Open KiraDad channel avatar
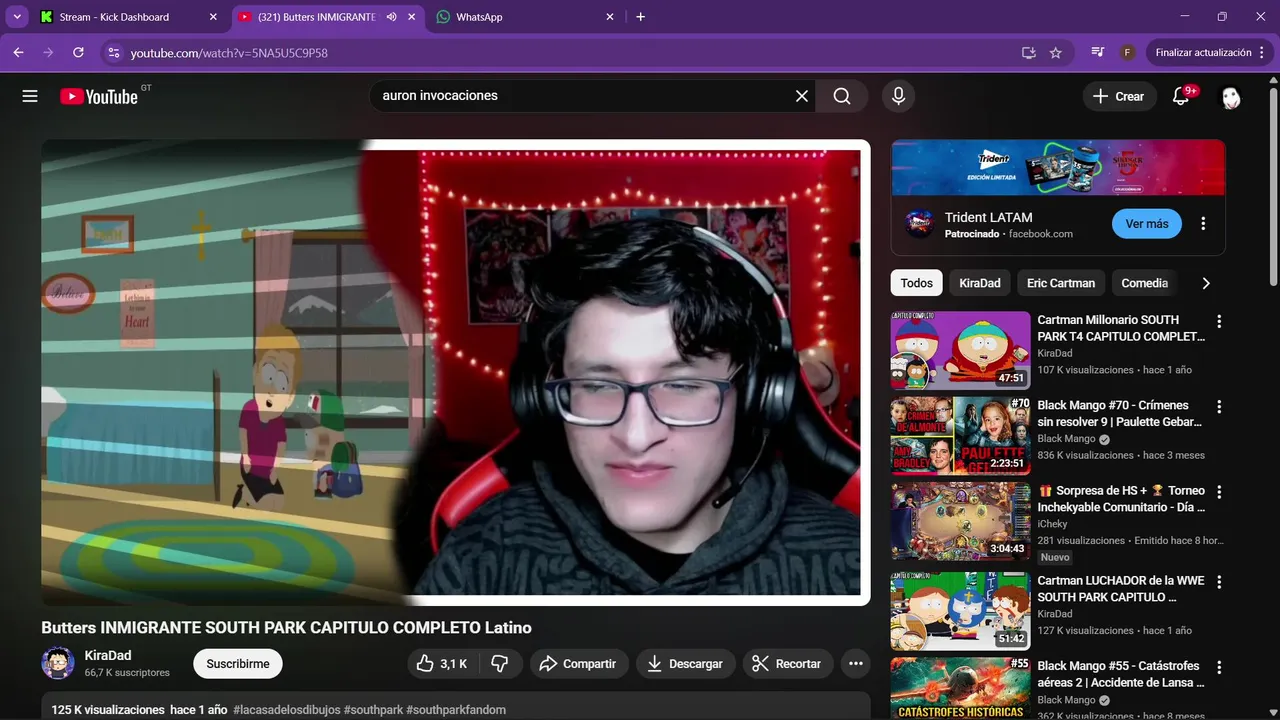 click(x=58, y=663)
